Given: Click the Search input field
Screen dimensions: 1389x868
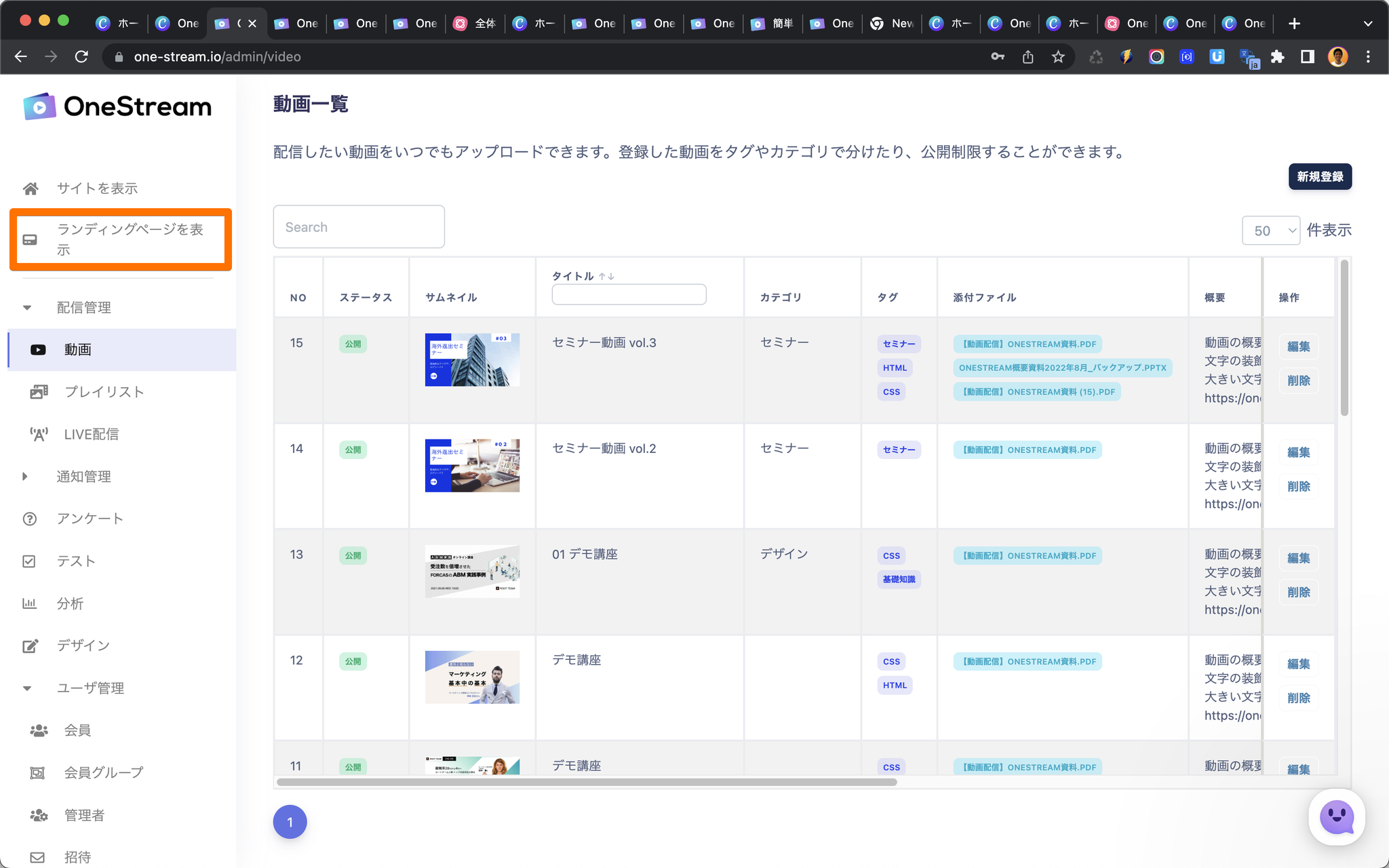Looking at the screenshot, I should pos(359,227).
